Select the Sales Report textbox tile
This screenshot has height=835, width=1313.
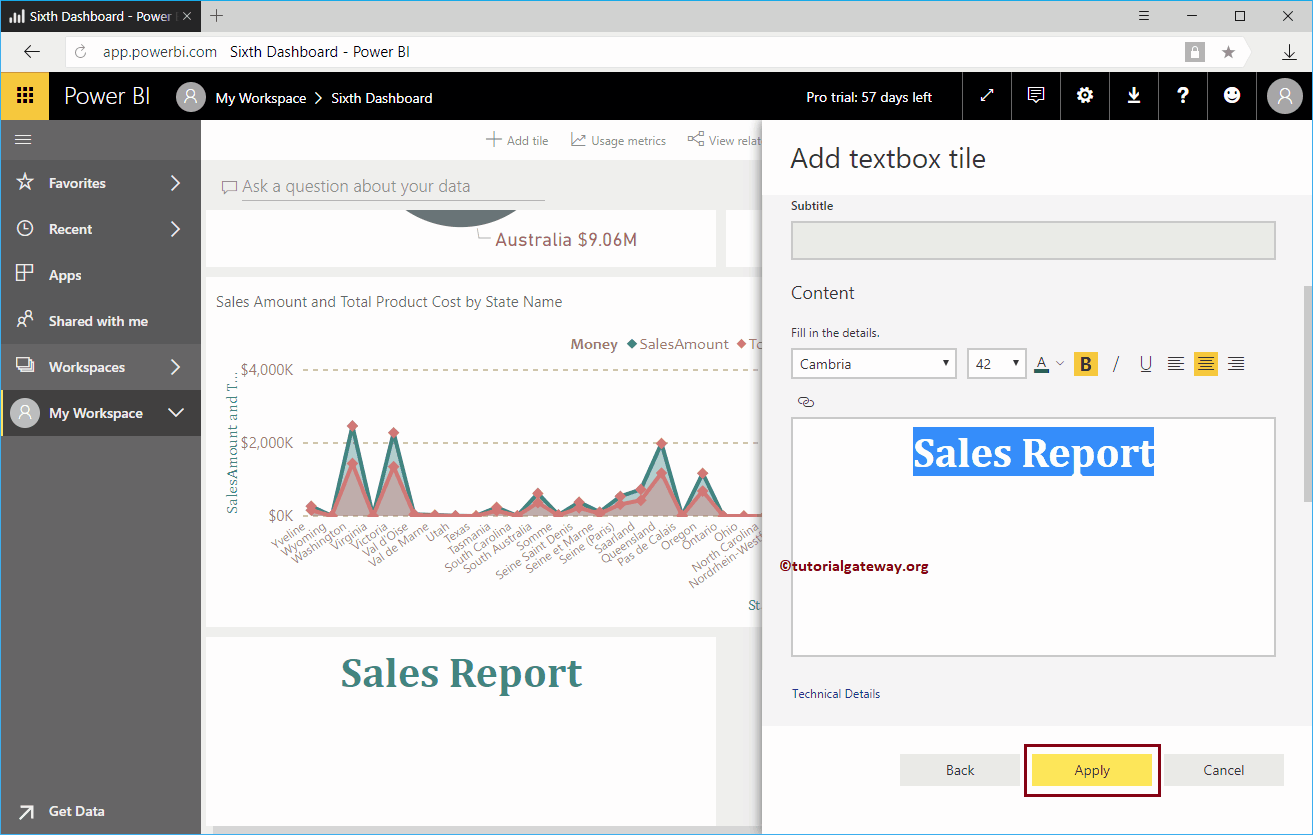click(461, 730)
